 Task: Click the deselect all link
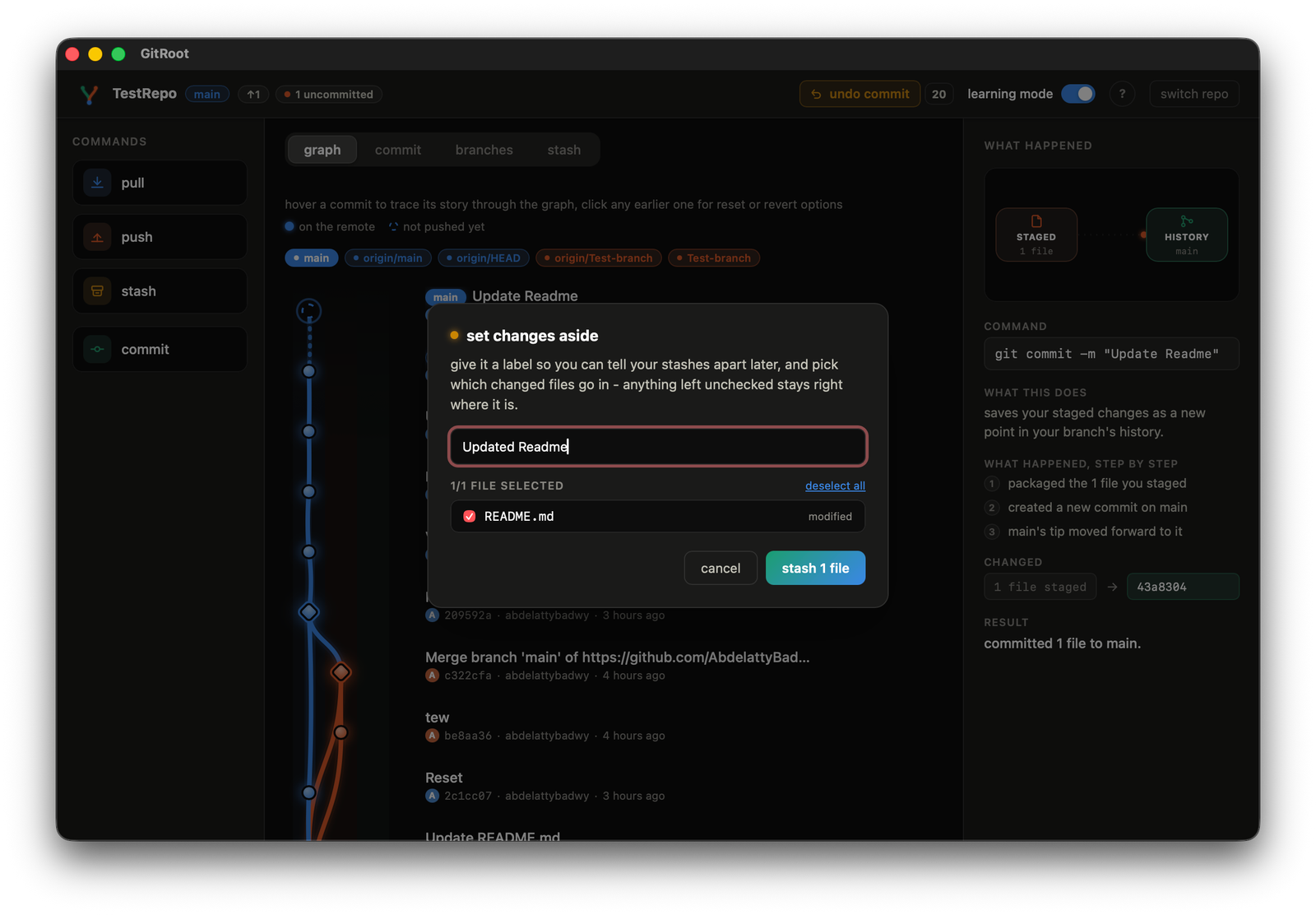[835, 486]
